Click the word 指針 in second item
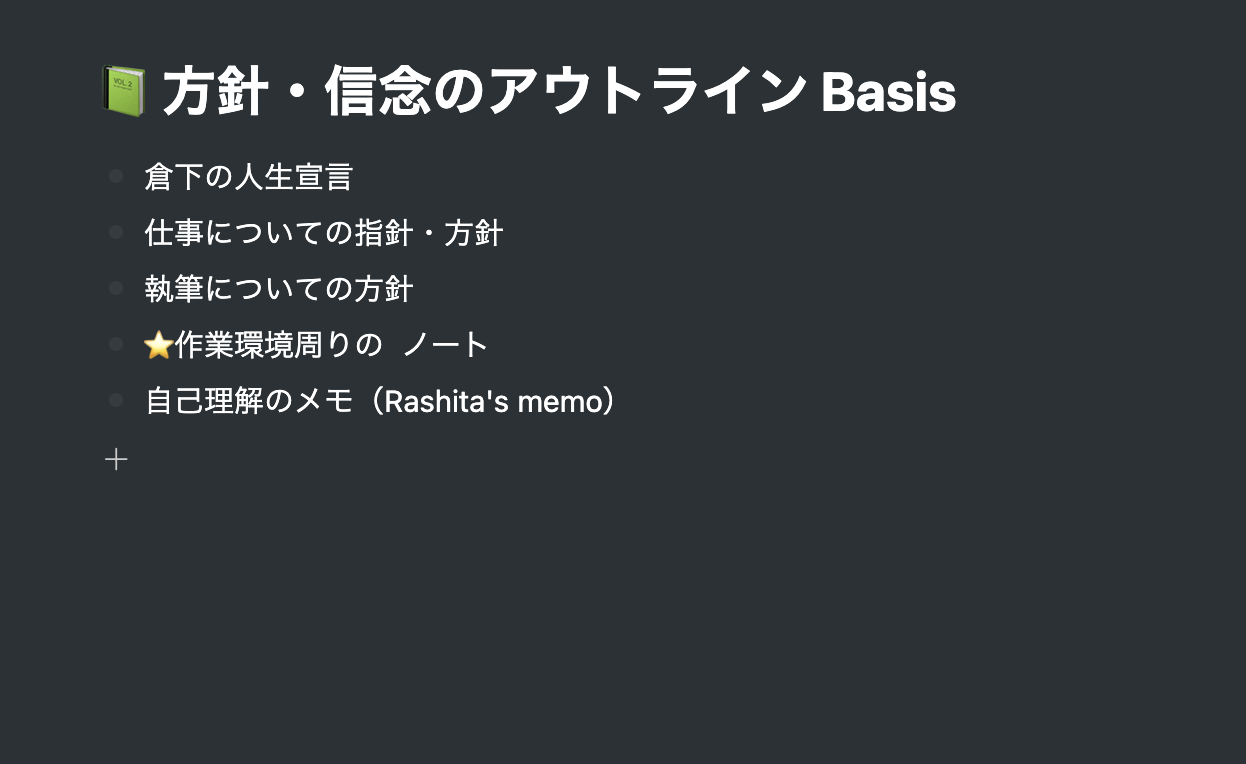 384,234
